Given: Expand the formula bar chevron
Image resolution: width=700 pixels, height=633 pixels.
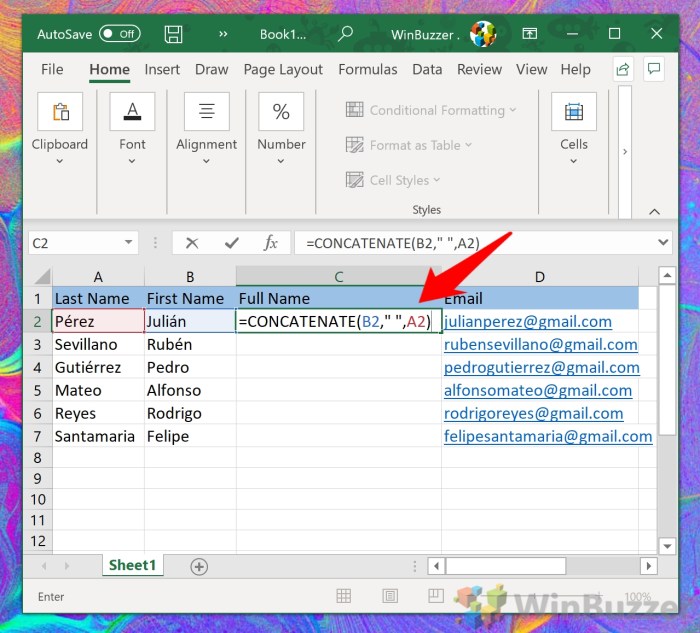Looking at the screenshot, I should tap(663, 242).
